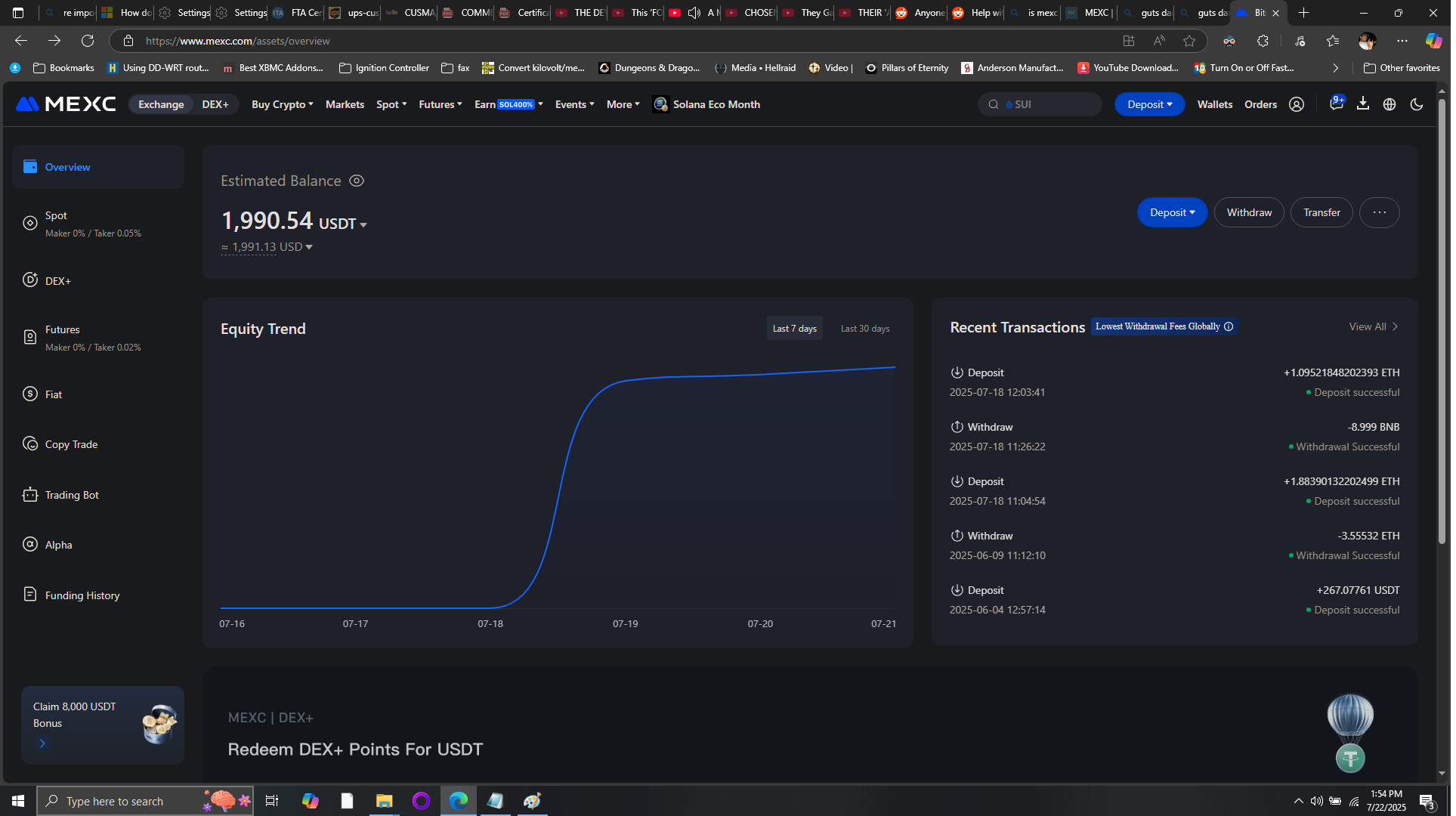
Task: Open the Fiat sidebar item
Action: click(x=98, y=394)
